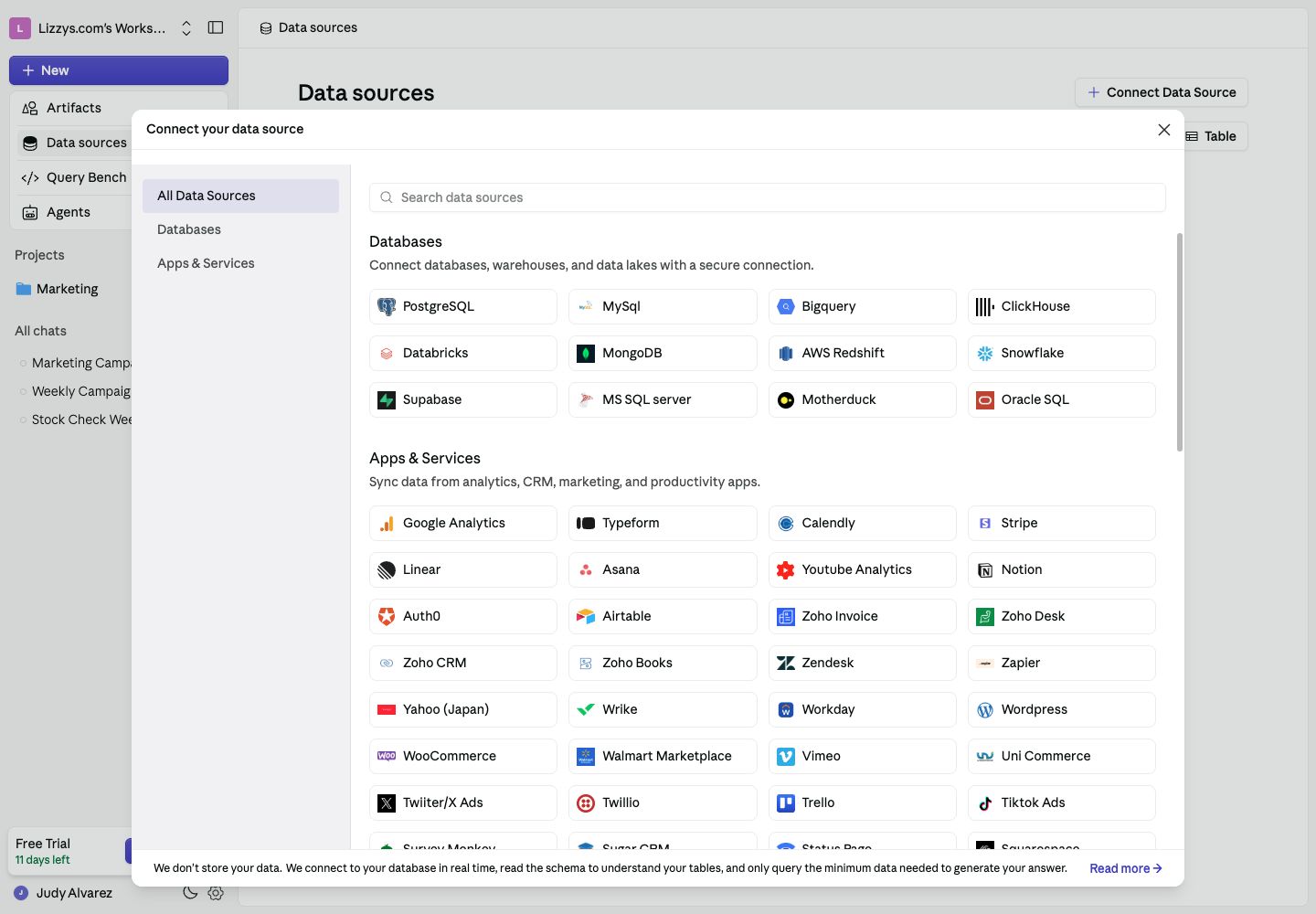Choose the Zoho Desk connector

pos(1062,617)
